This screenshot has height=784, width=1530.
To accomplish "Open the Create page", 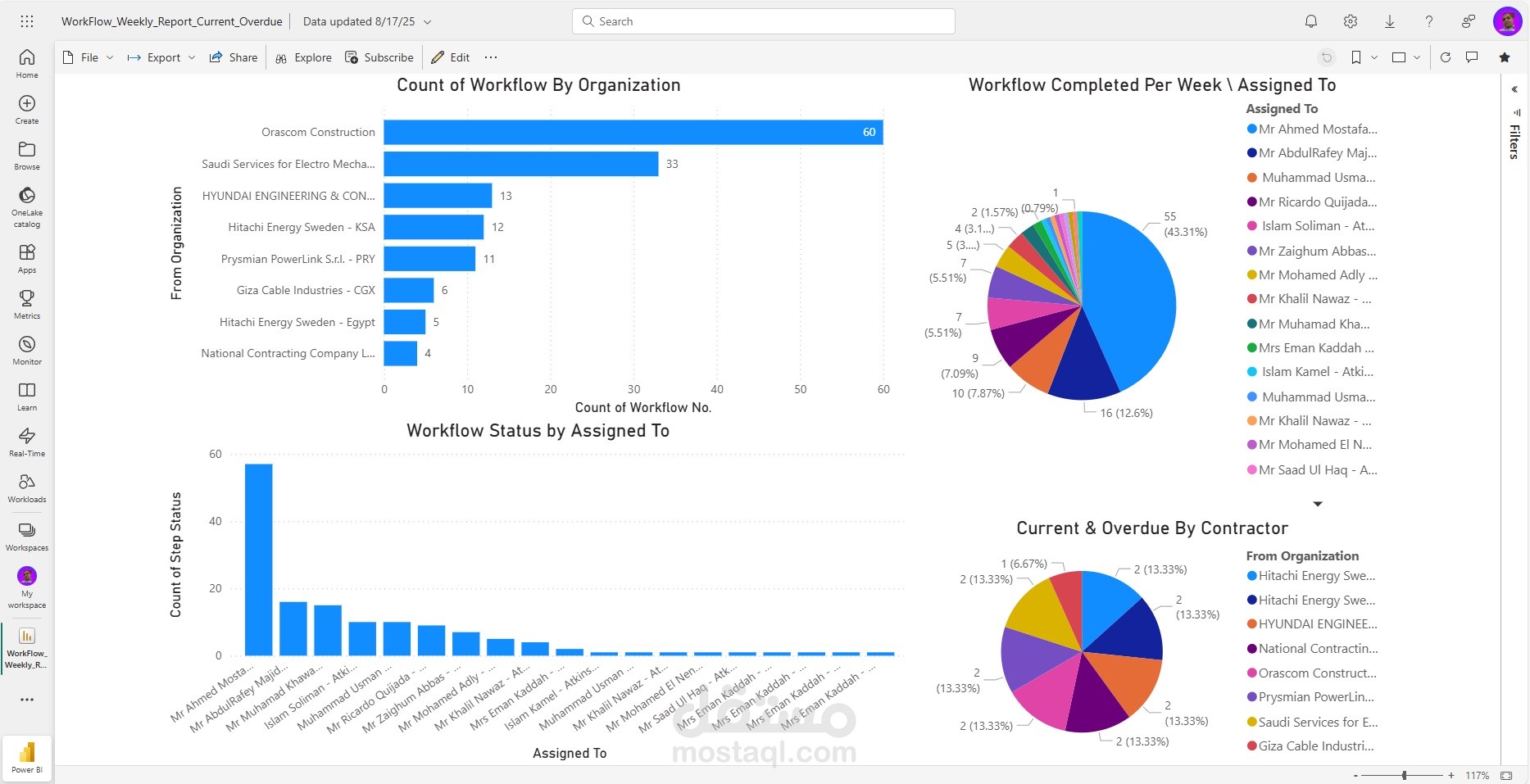I will (x=27, y=109).
